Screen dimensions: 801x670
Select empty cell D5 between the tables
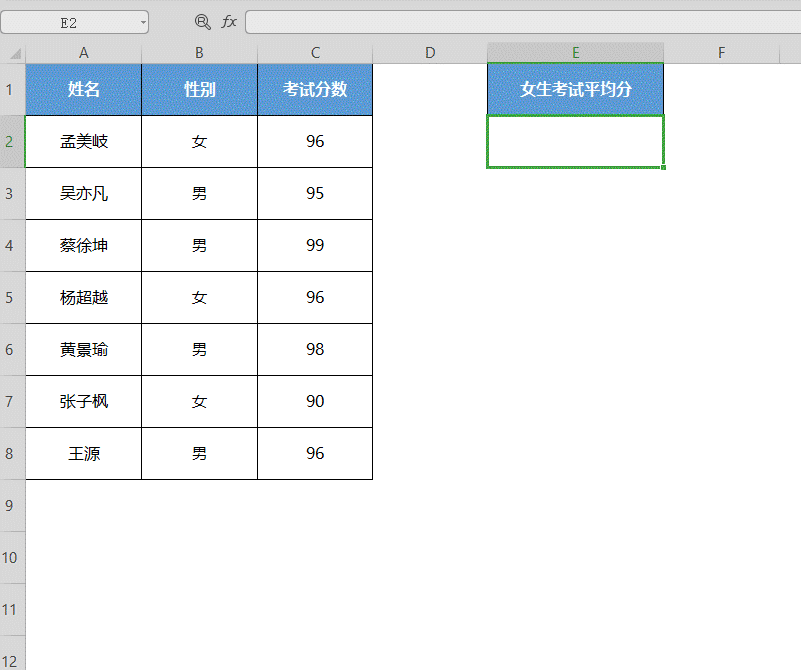click(430, 297)
